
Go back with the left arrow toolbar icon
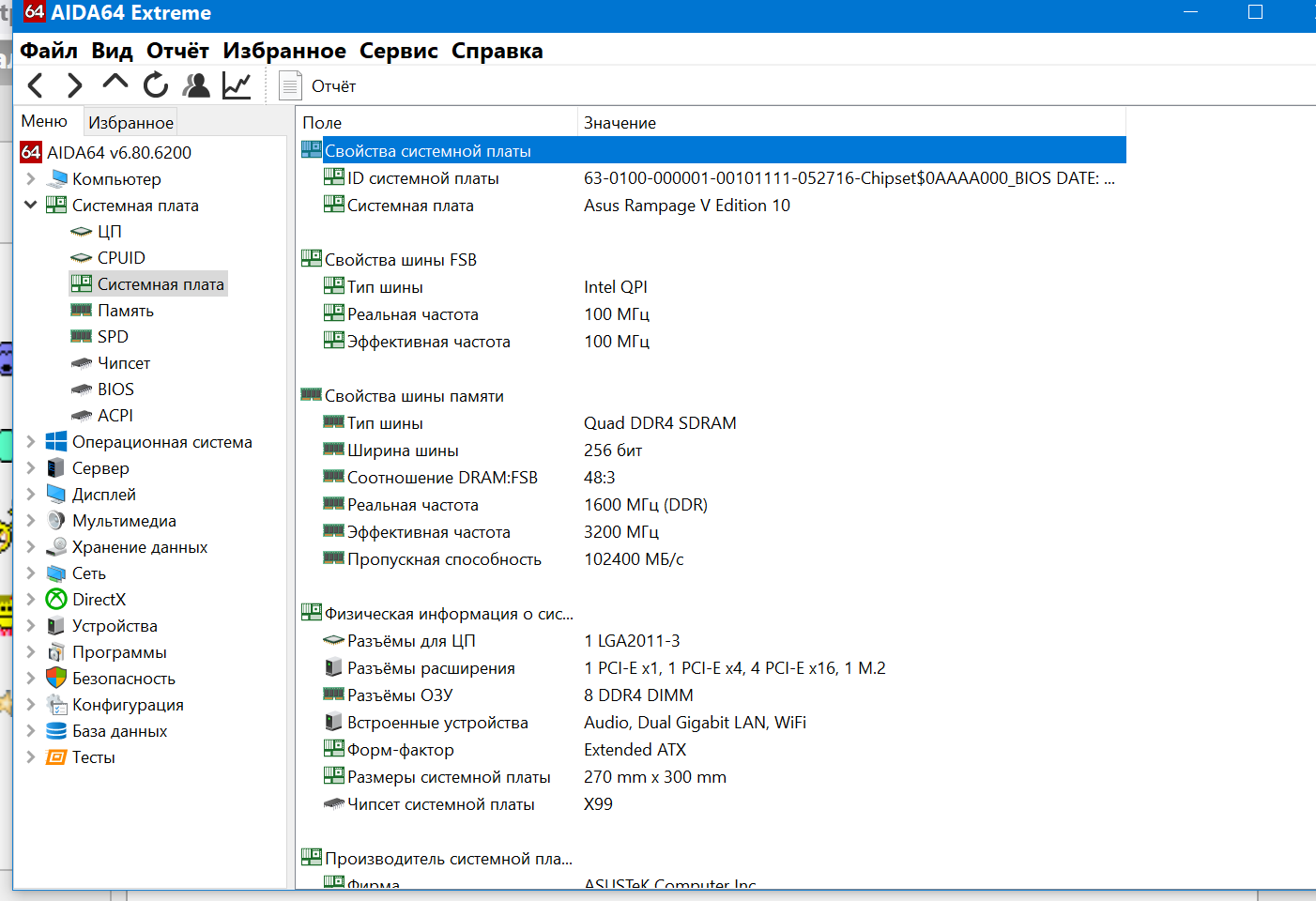point(36,85)
